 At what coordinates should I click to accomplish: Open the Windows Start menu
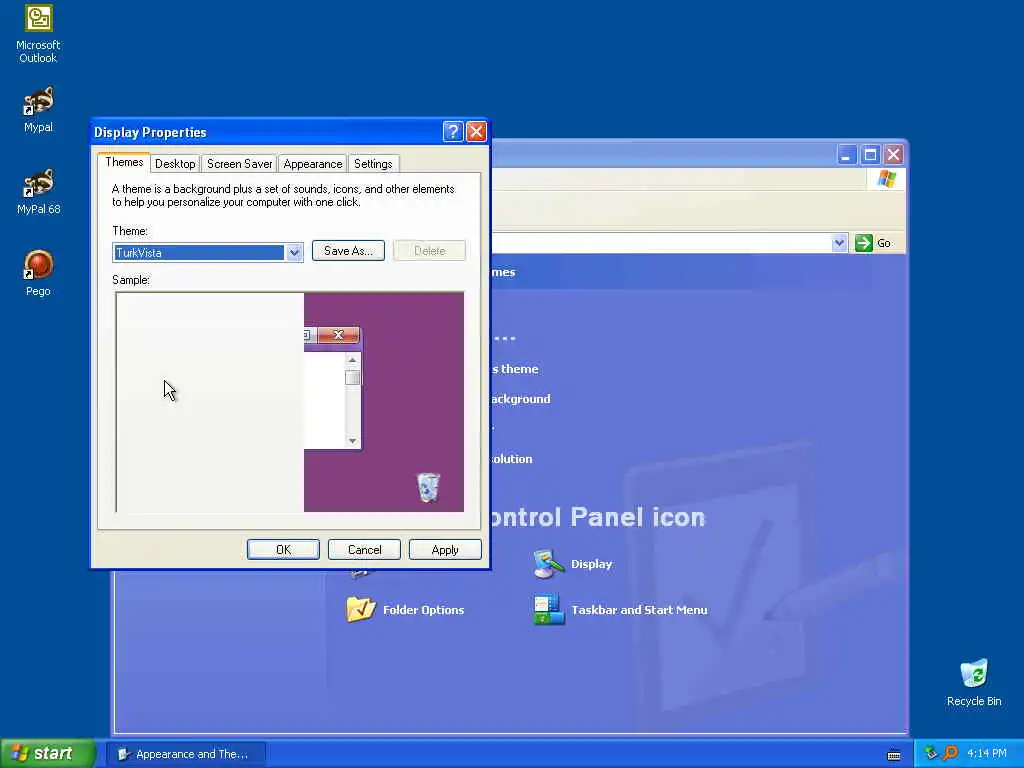tap(48, 754)
